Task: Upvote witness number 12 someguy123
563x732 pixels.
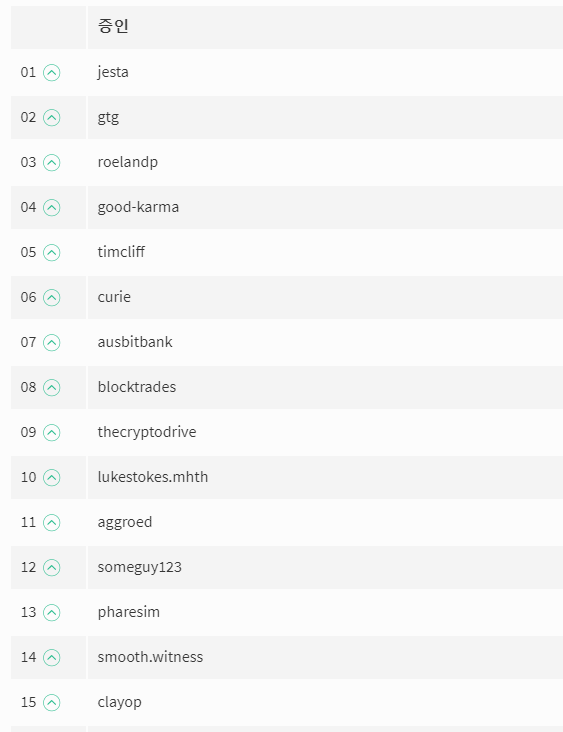Action: [x=51, y=568]
